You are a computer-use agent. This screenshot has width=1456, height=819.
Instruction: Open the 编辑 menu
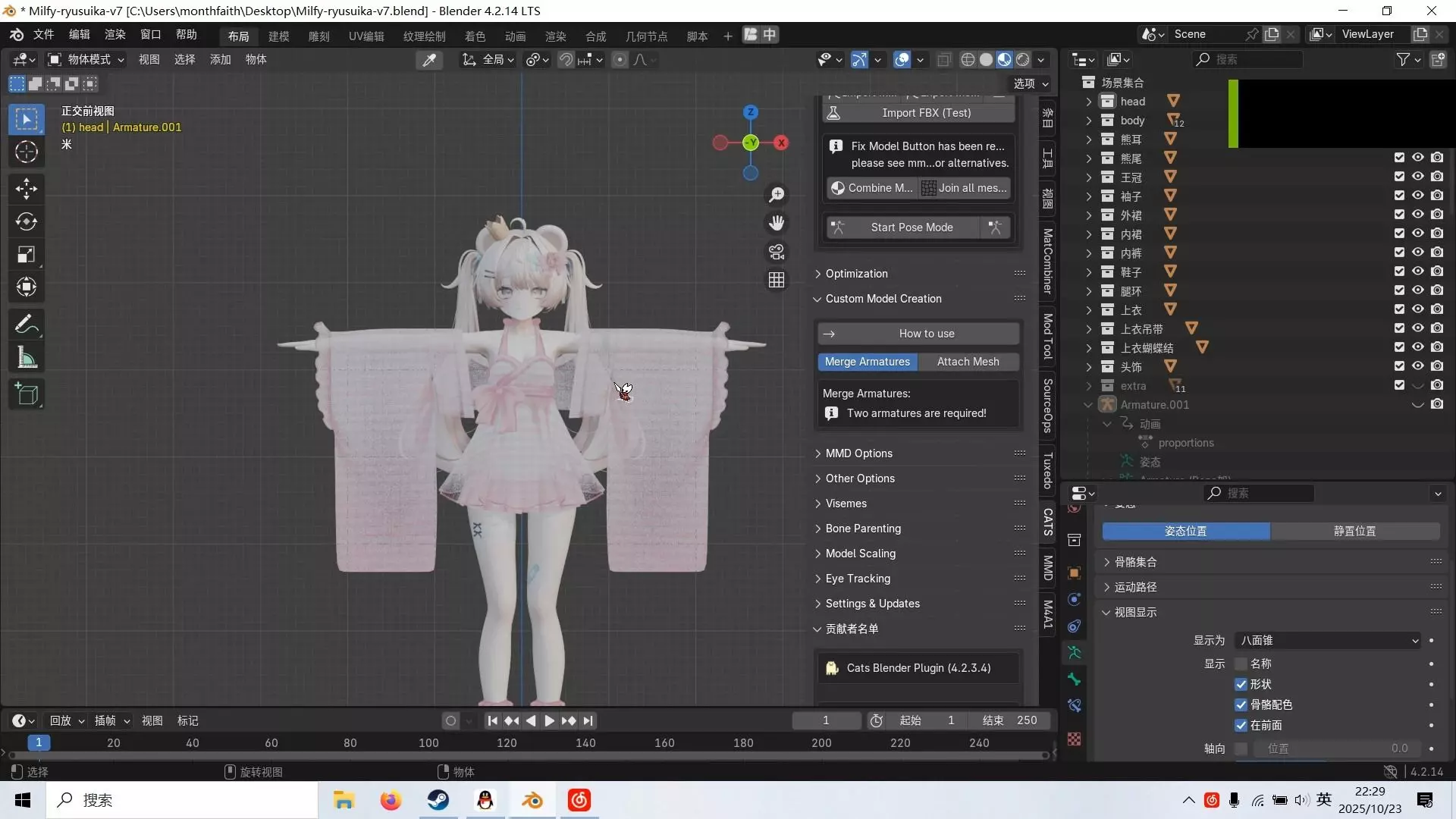pos(79,35)
